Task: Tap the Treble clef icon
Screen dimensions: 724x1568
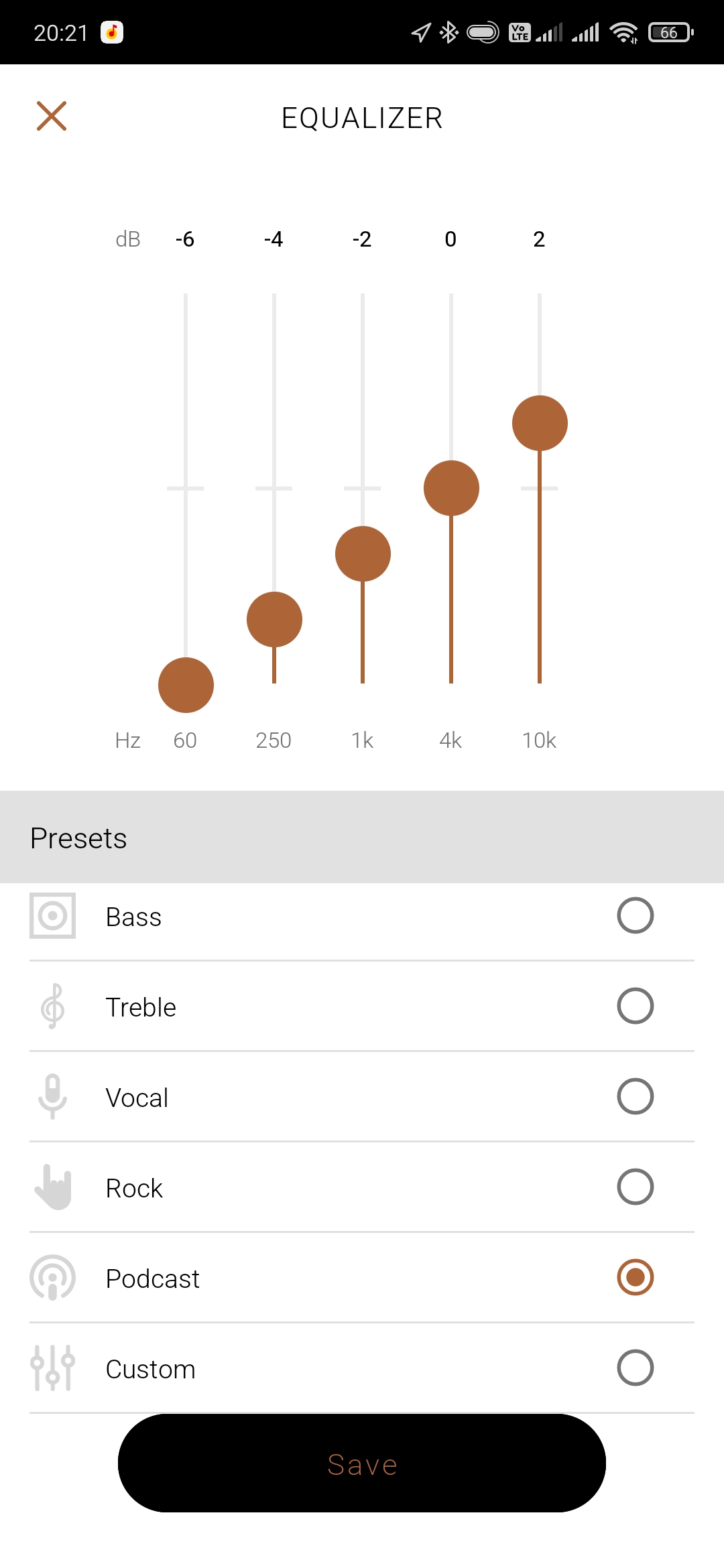Action: coord(53,1006)
